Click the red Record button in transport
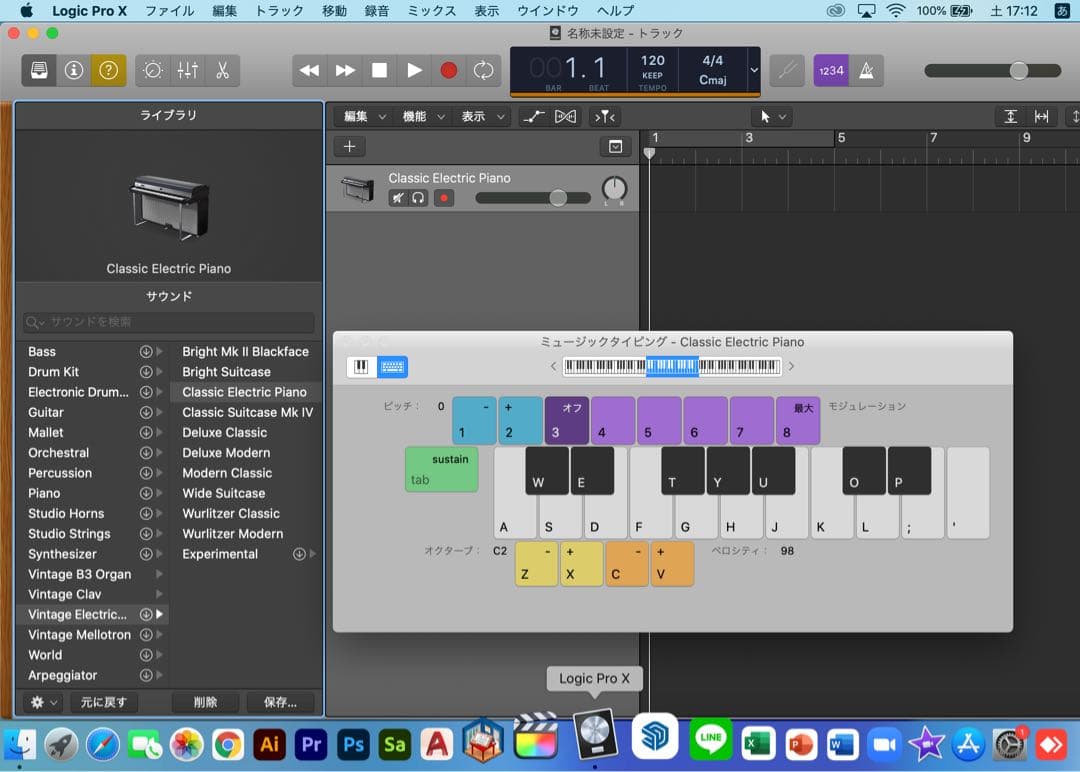The height and width of the screenshot is (772, 1080). [x=449, y=70]
